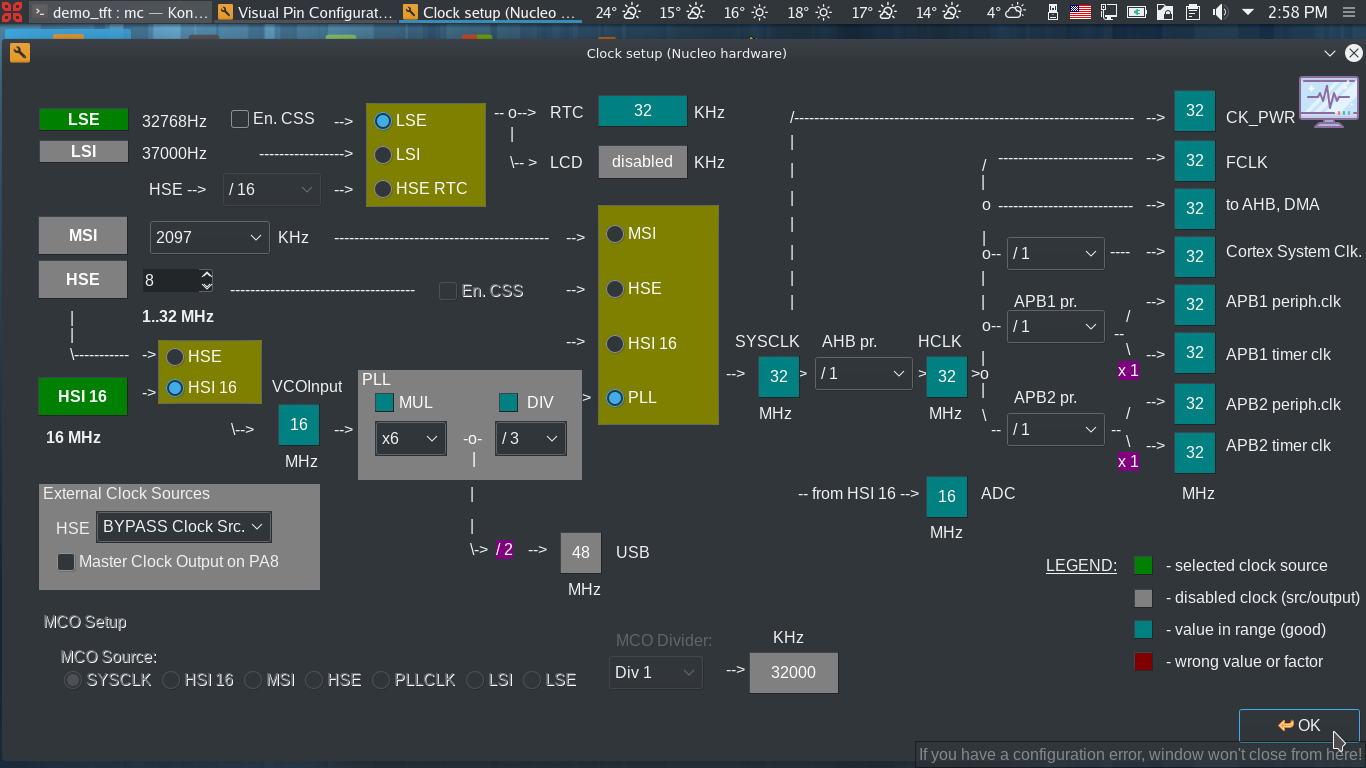
Task: Expand the AHB prescaler dropdown
Action: point(862,374)
